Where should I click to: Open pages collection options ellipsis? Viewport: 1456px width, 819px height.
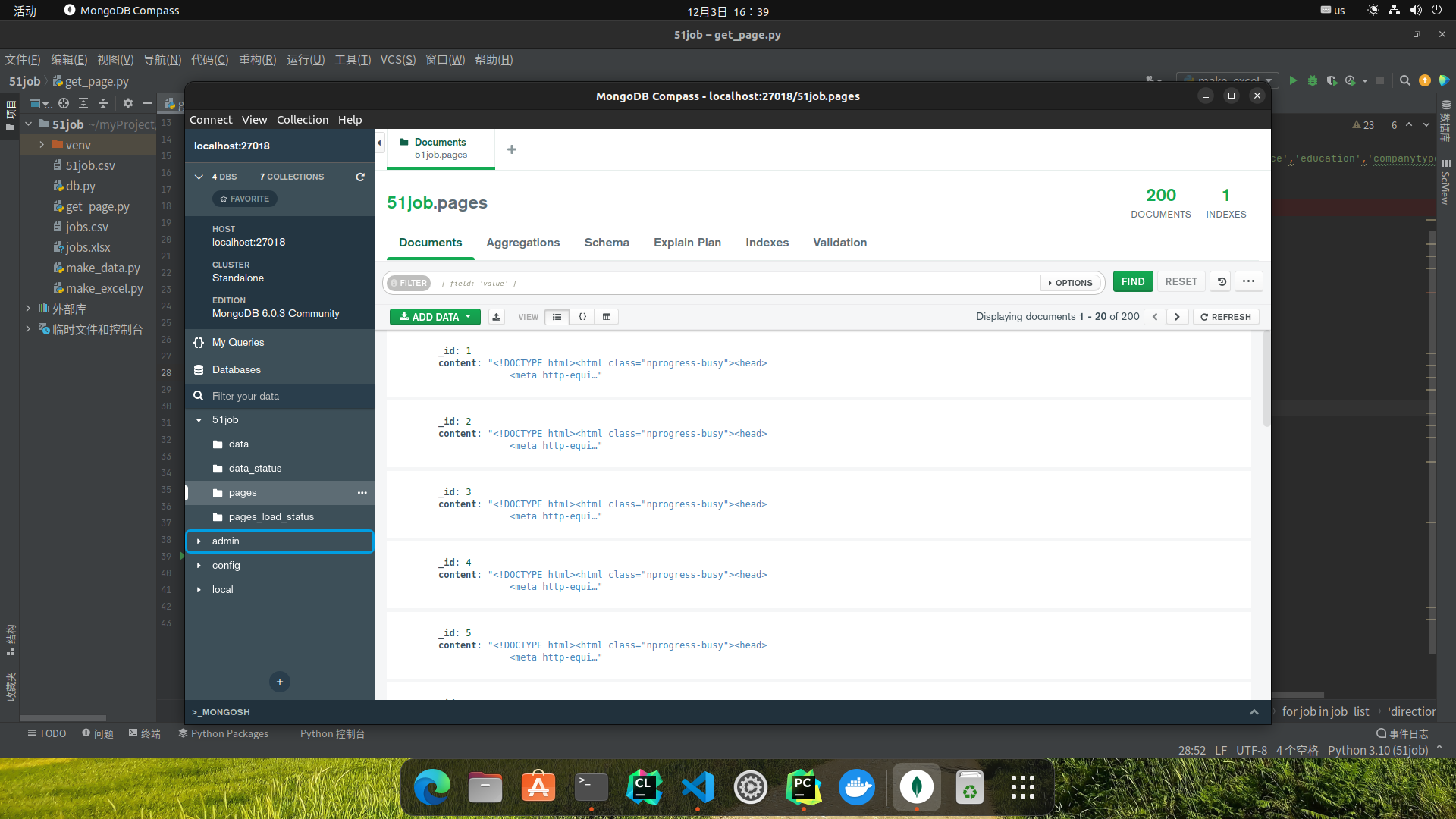coord(362,493)
